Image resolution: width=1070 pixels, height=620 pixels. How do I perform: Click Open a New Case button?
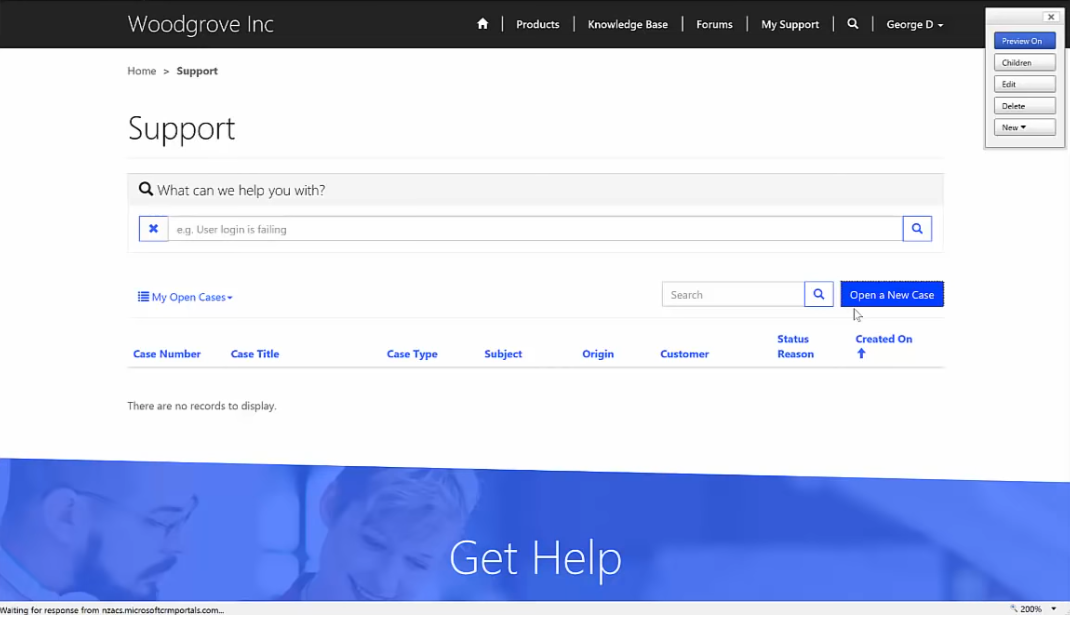tap(892, 295)
